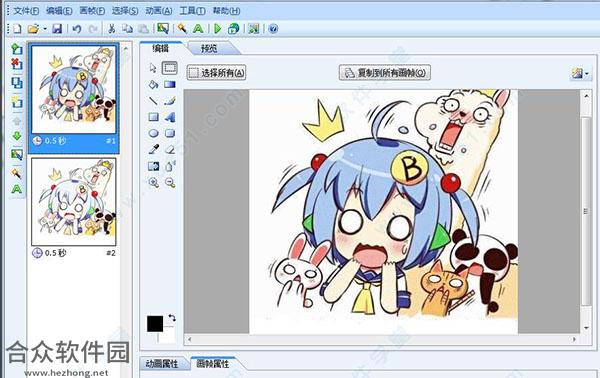
Task: Switch to the 编辑 tab
Action: pyautogui.click(x=161, y=48)
